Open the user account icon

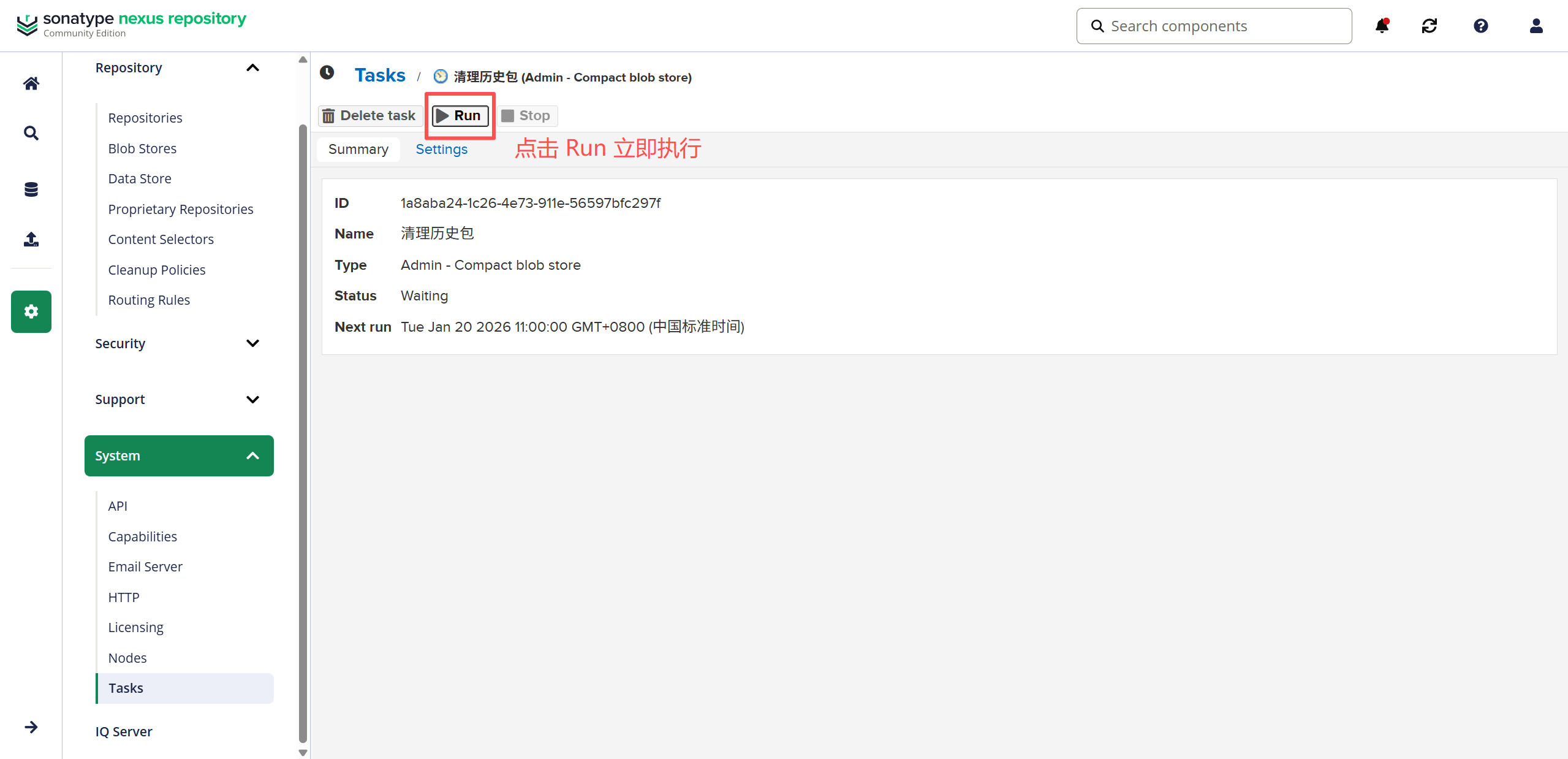click(x=1536, y=26)
